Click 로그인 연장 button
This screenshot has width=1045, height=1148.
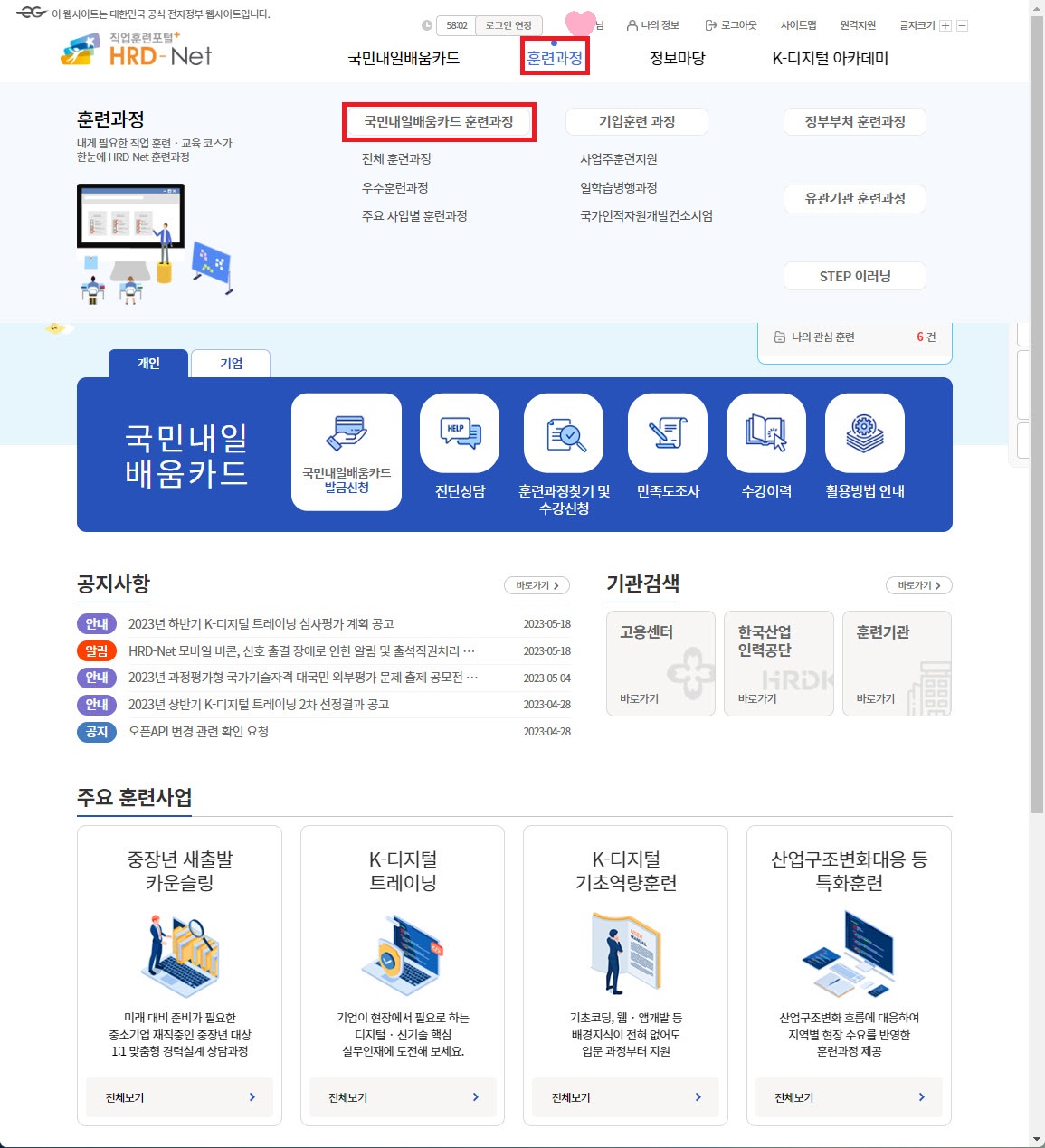[508, 25]
